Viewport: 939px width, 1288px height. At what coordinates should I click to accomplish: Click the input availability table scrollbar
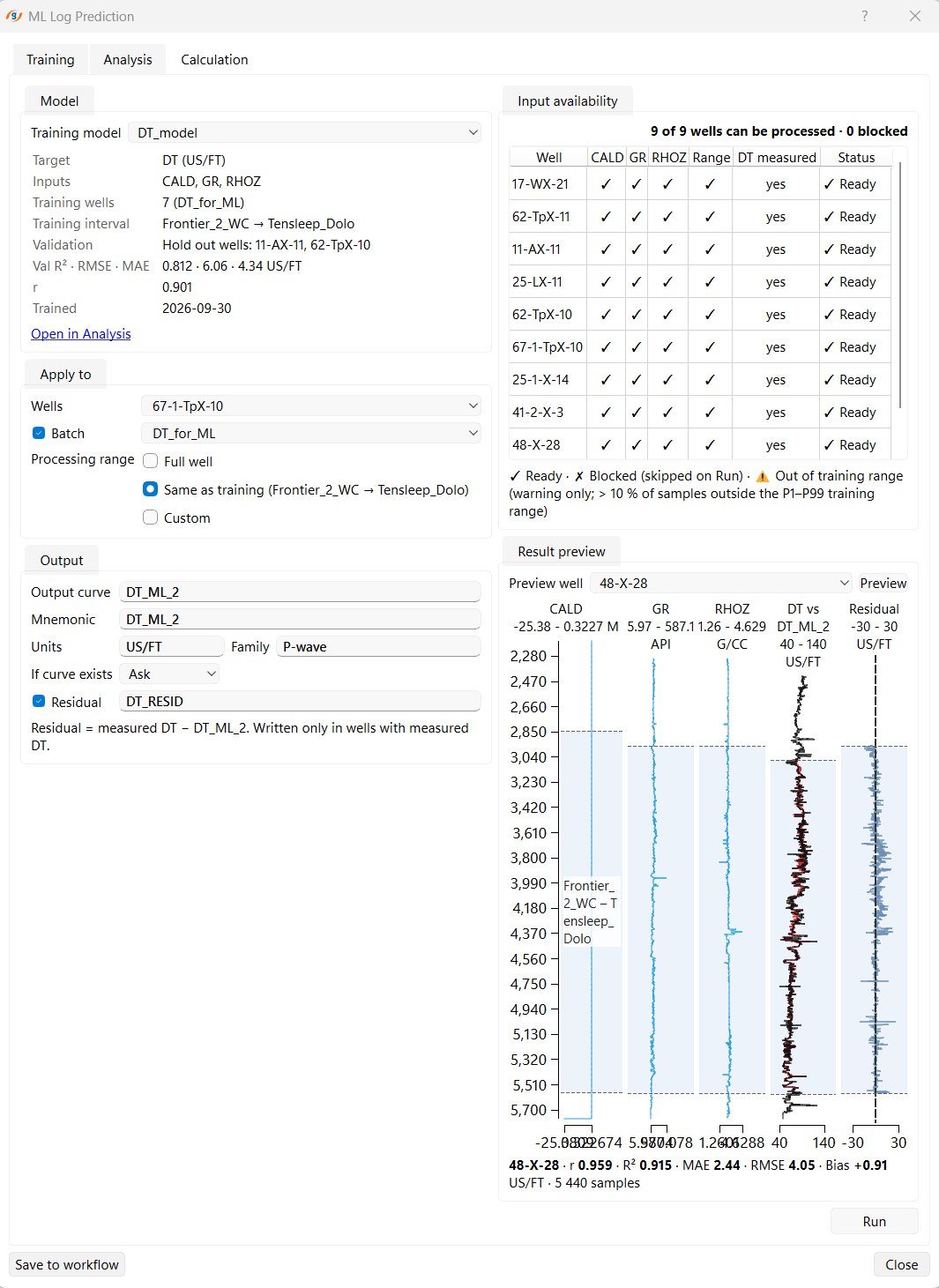point(900,285)
